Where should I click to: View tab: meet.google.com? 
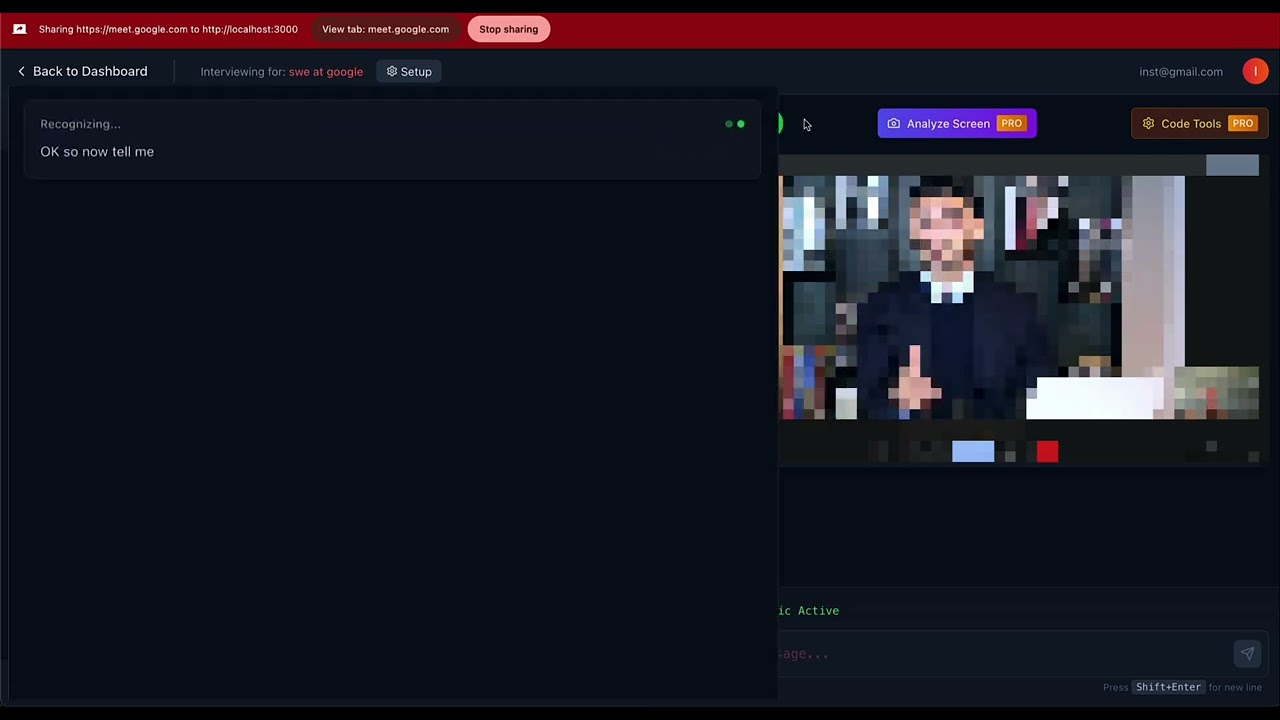coord(385,29)
